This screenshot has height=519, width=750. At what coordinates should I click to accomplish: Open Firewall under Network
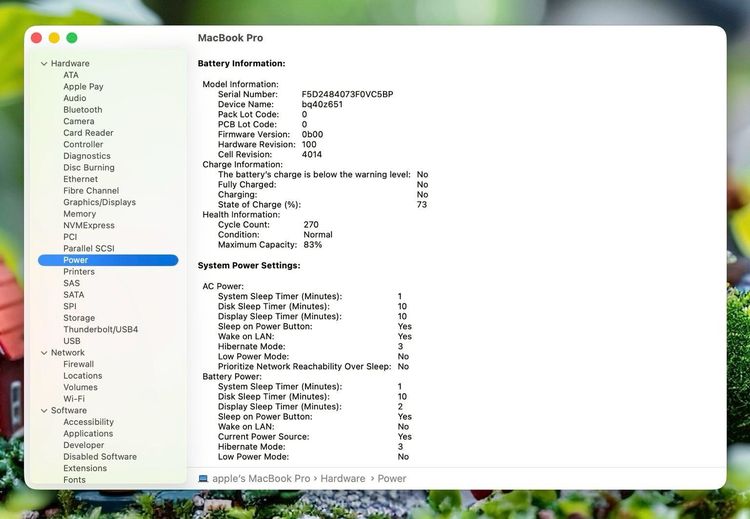pyautogui.click(x=78, y=364)
